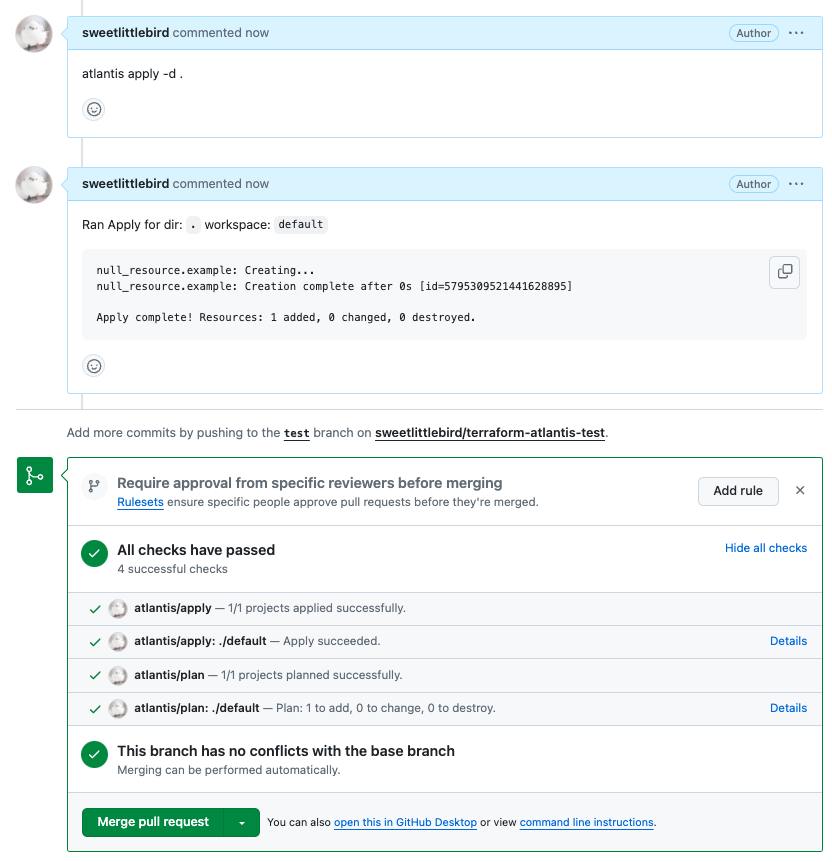
Task: Click 'commented now' timestamp on first comment
Action: click(221, 32)
